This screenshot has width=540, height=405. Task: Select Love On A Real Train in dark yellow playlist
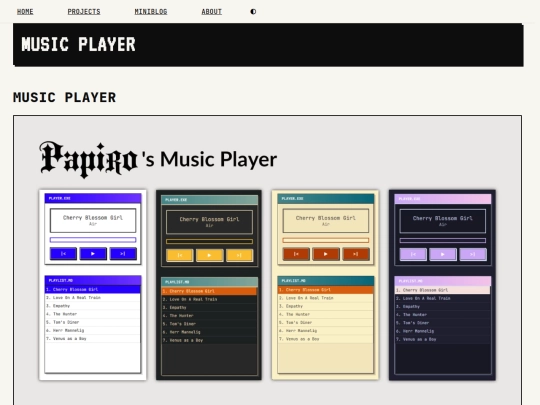(x=209, y=299)
